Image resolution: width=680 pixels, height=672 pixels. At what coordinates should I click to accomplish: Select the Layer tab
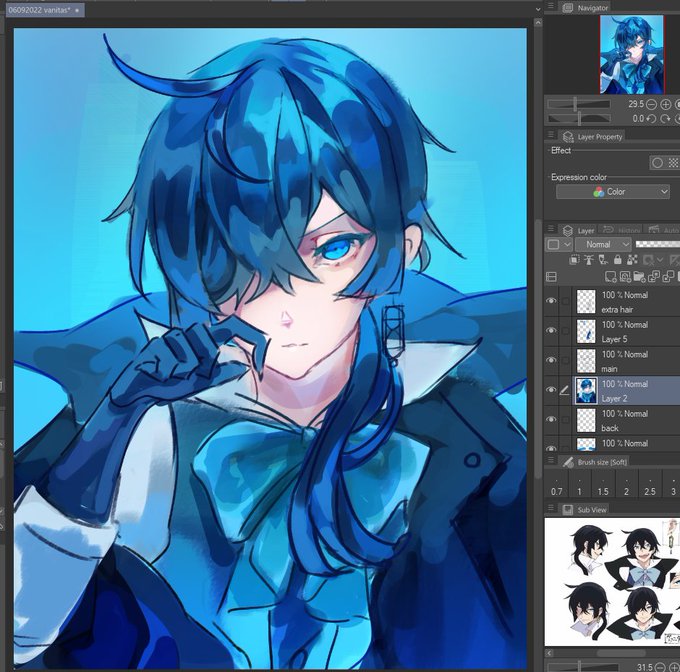pyautogui.click(x=578, y=230)
